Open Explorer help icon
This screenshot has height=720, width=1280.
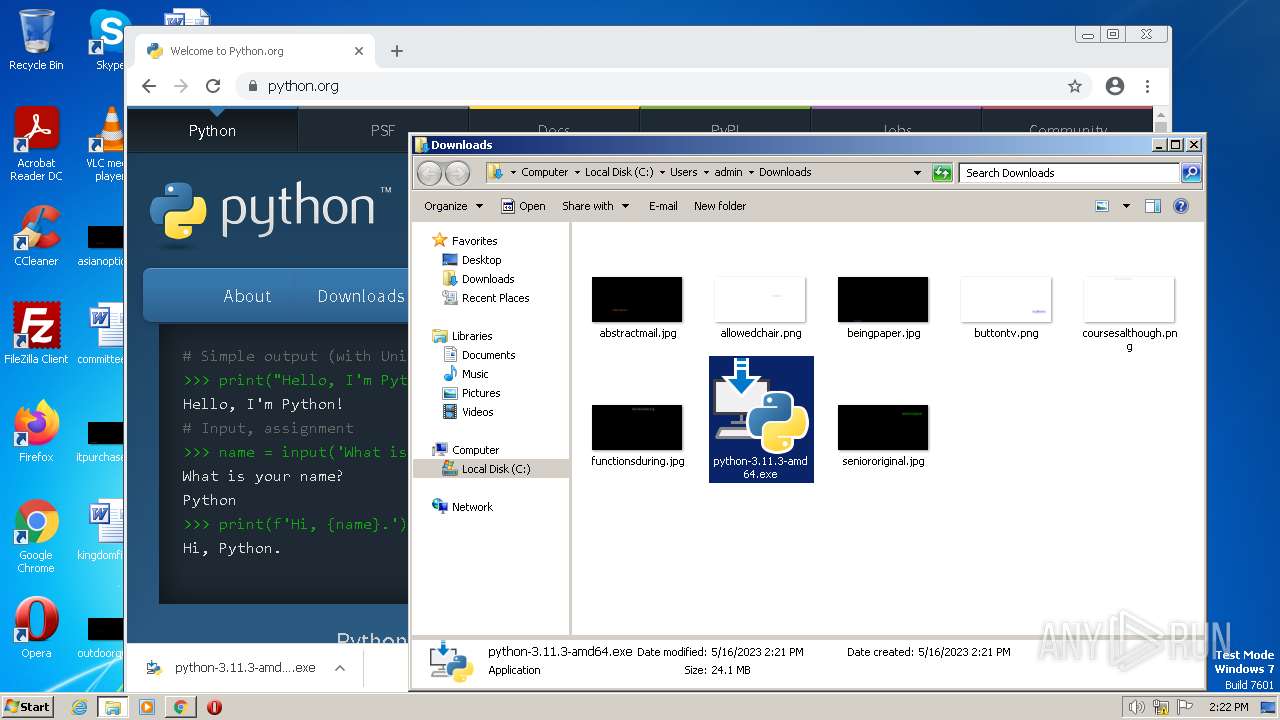tap(1181, 206)
